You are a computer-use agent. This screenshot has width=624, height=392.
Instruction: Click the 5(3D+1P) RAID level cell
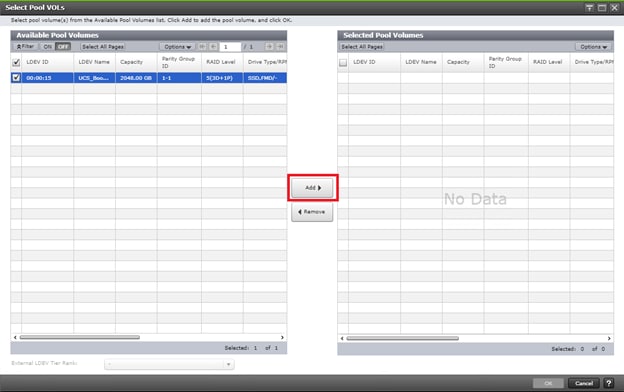point(222,78)
